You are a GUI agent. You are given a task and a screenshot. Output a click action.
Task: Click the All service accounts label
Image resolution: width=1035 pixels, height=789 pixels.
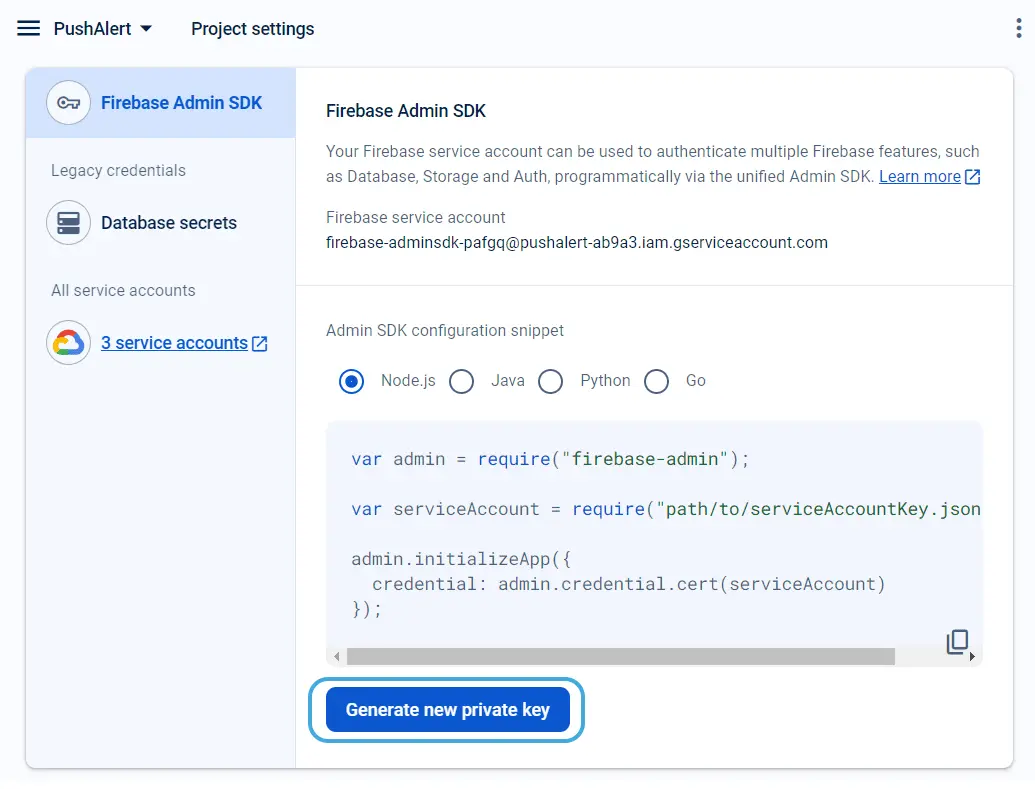pos(123,291)
